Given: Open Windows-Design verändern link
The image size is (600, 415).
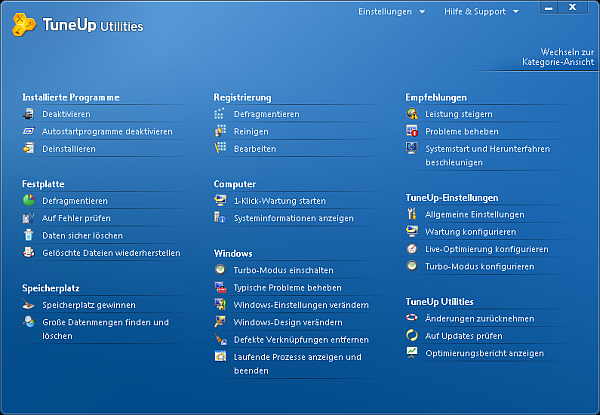Looking at the screenshot, I should coord(288,322).
